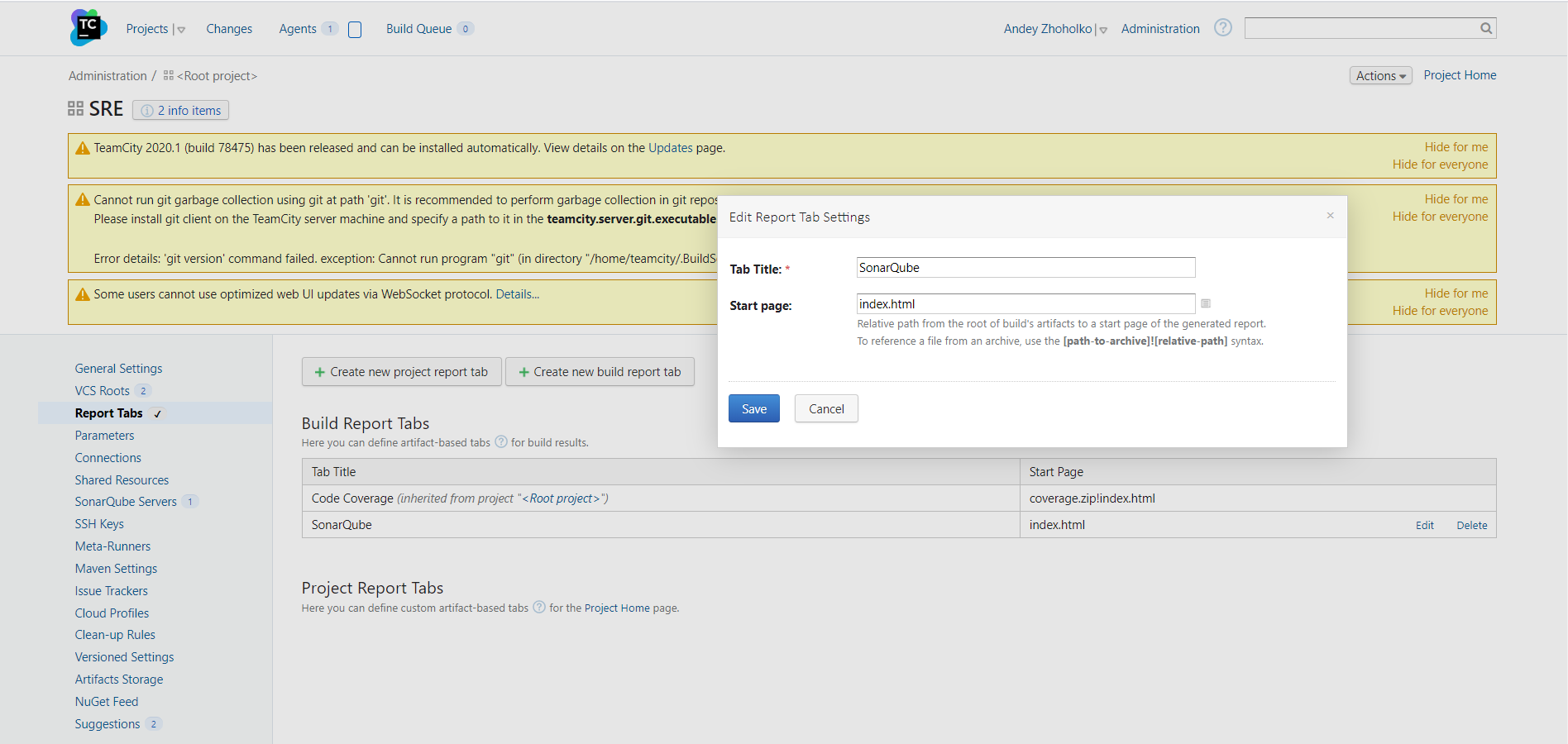The width and height of the screenshot is (1568, 744).
Task: Edit the SonarQube report tab row
Action: 1425,525
